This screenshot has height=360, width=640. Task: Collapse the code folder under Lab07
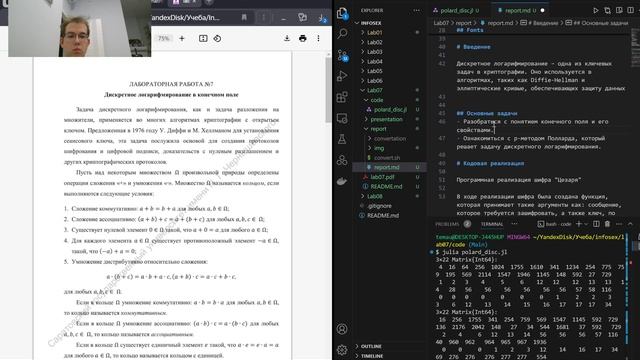tap(376, 100)
